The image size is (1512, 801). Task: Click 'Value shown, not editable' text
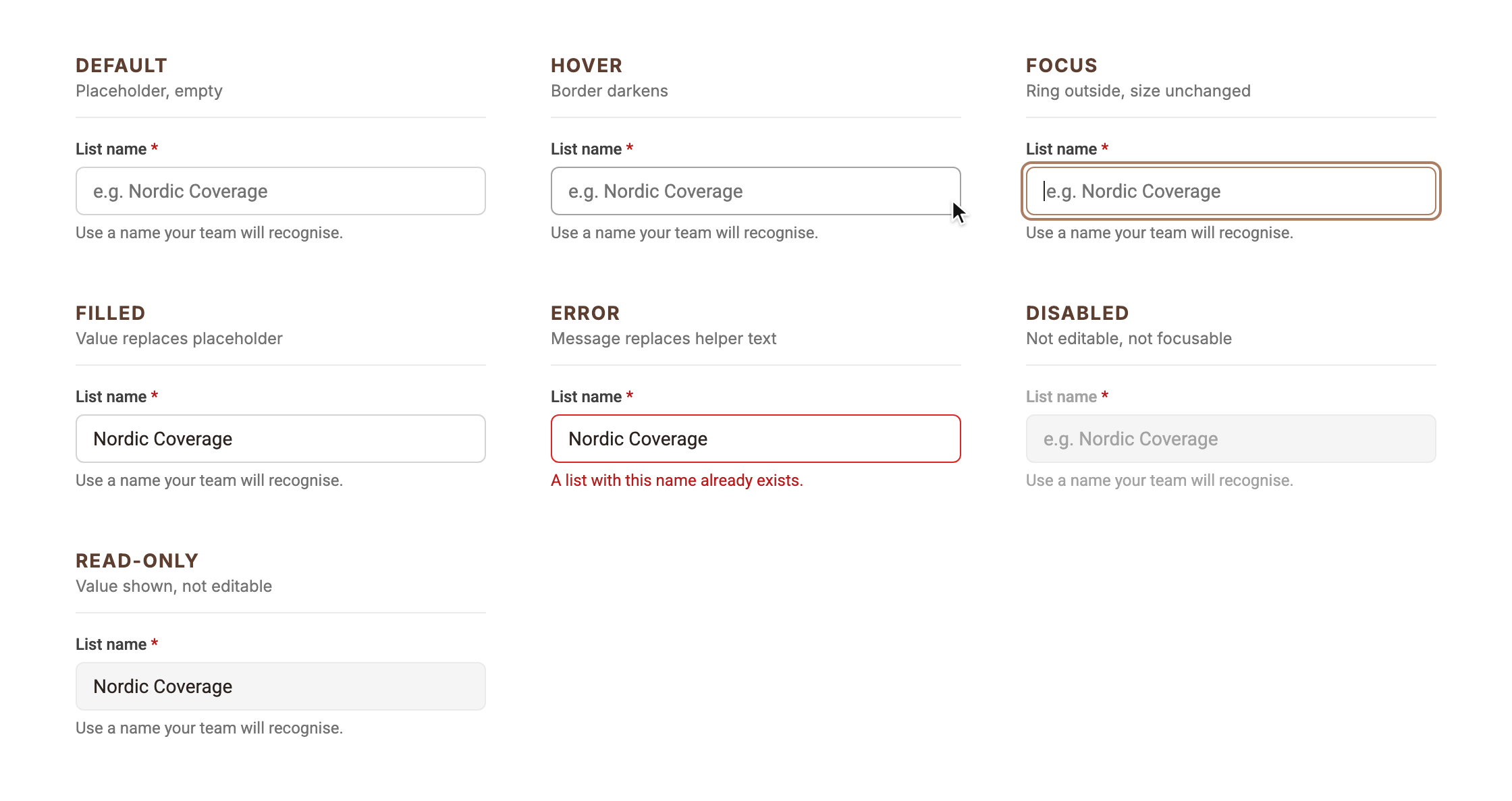[173, 586]
